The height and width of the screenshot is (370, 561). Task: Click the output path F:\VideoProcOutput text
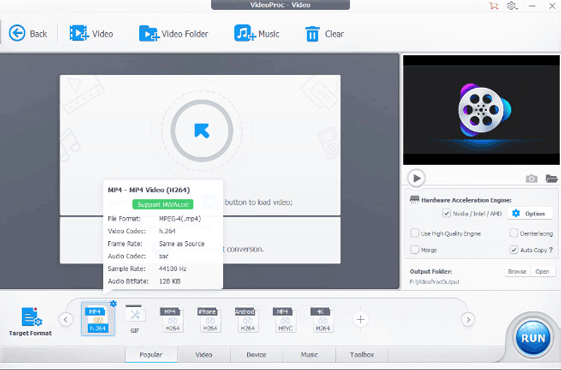[434, 282]
